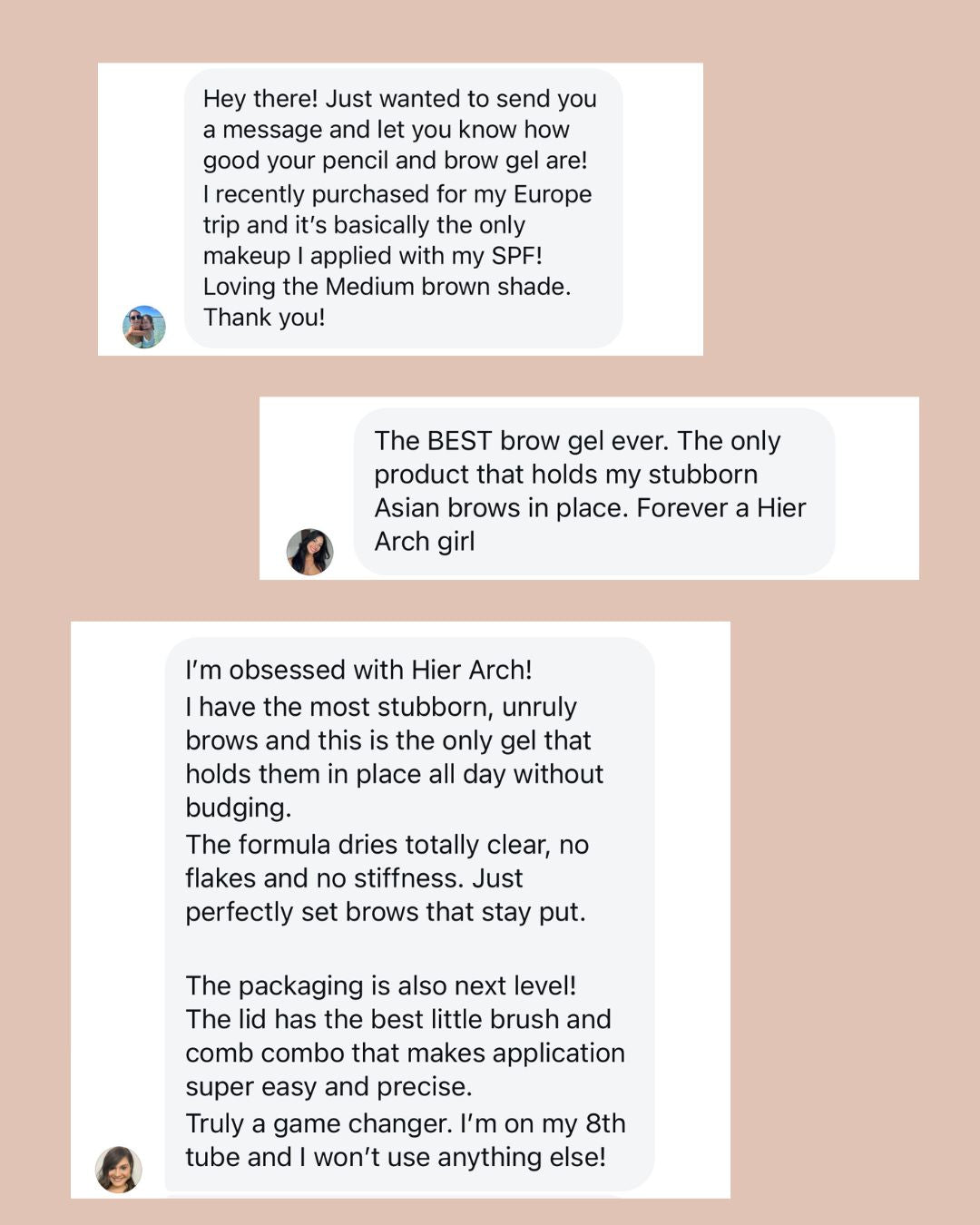Click "tube and I won't use anything else!" line
980x1225 pixels.
(x=395, y=1157)
